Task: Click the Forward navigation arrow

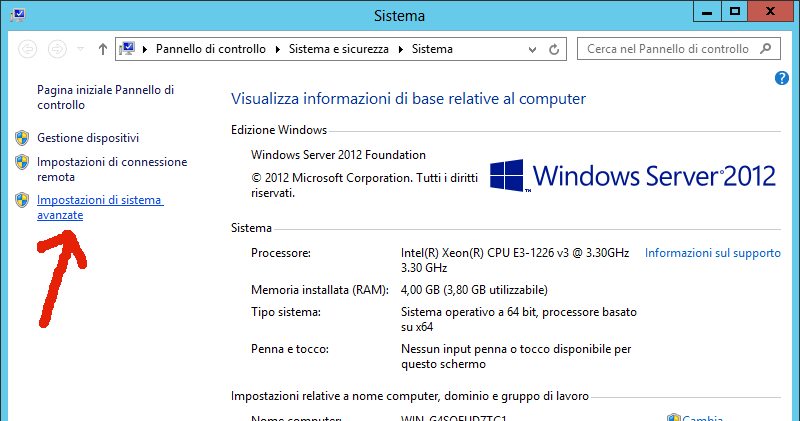Action: (x=57, y=49)
